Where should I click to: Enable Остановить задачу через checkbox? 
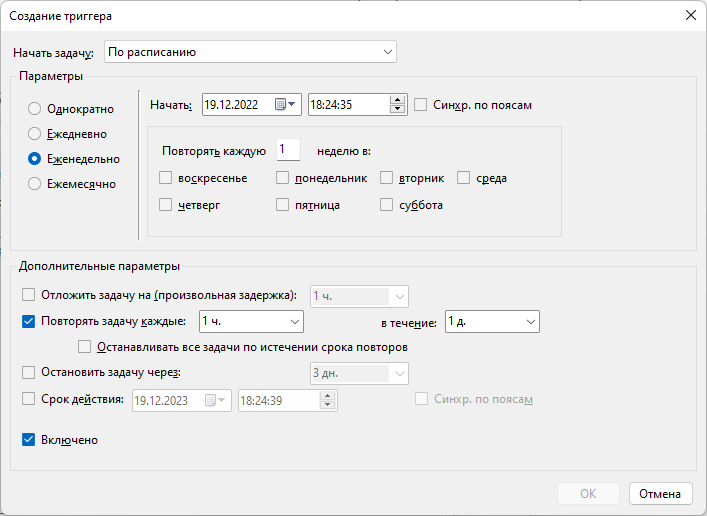coord(28,373)
